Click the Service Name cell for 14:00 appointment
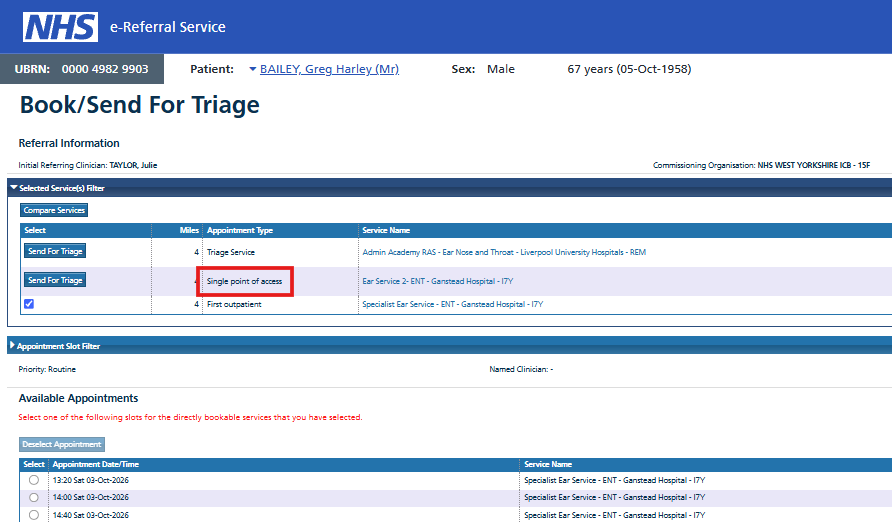This screenshot has width=892, height=522. pos(614,497)
